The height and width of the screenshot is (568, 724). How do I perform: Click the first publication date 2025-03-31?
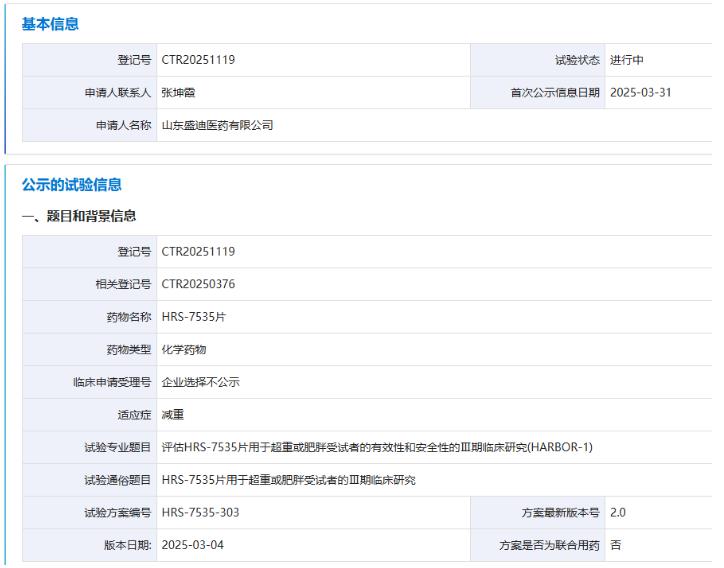pos(641,93)
